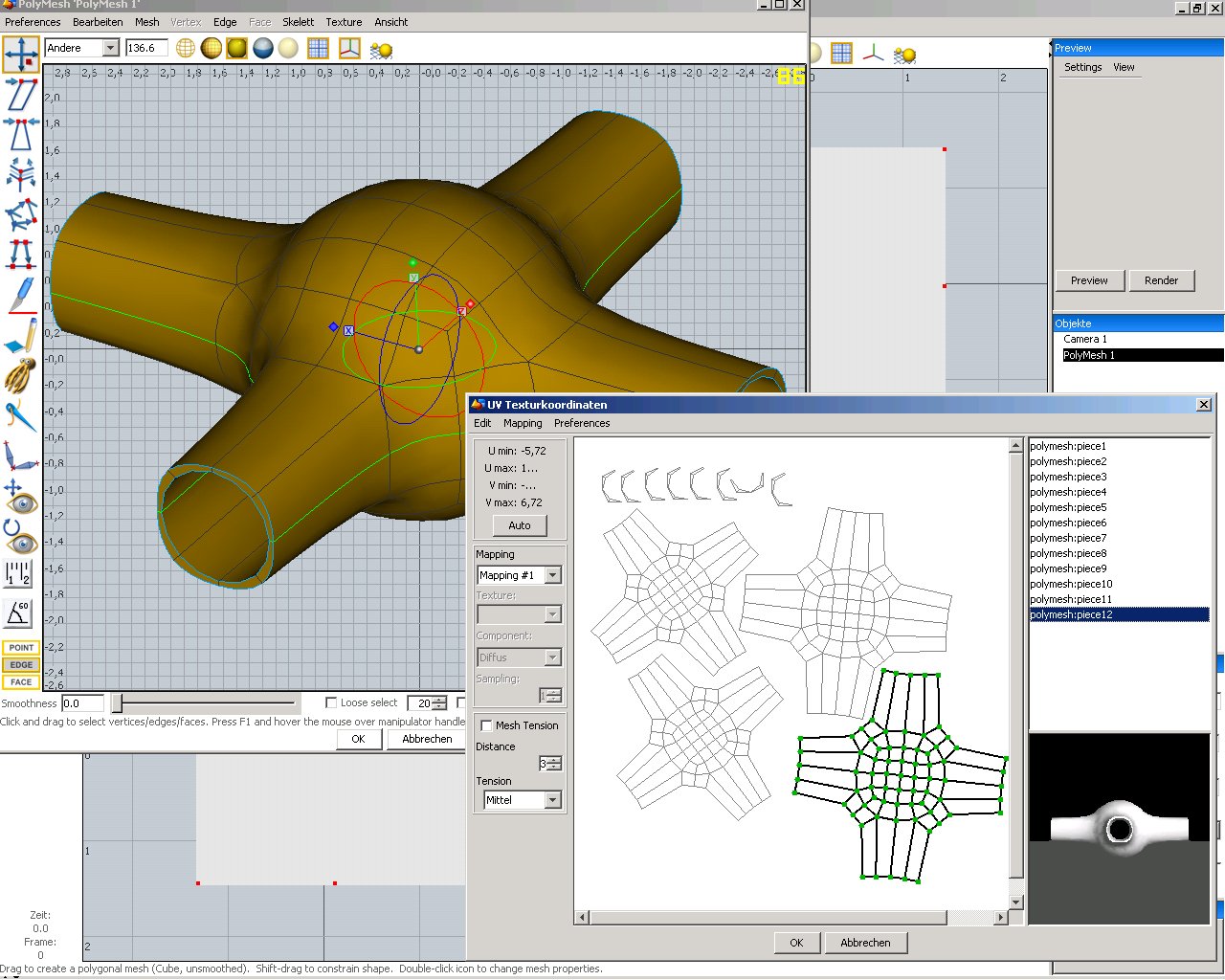Open the Mapping #1 dropdown
Screen dimensions: 1225x980
[552, 575]
